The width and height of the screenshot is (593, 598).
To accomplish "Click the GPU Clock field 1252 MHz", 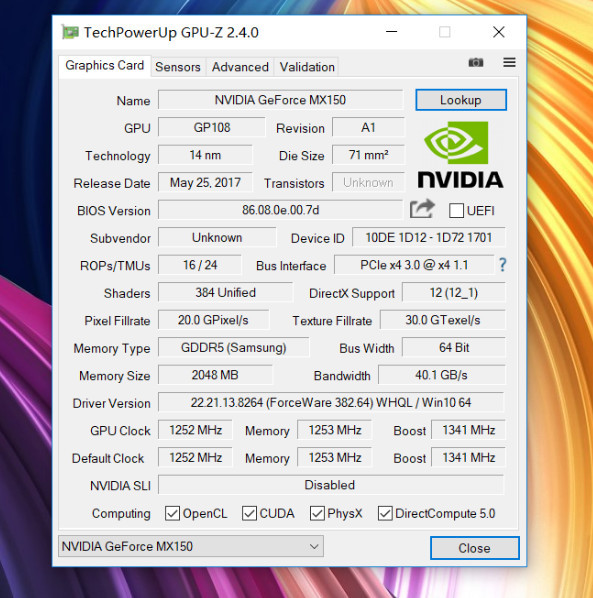I will point(195,430).
